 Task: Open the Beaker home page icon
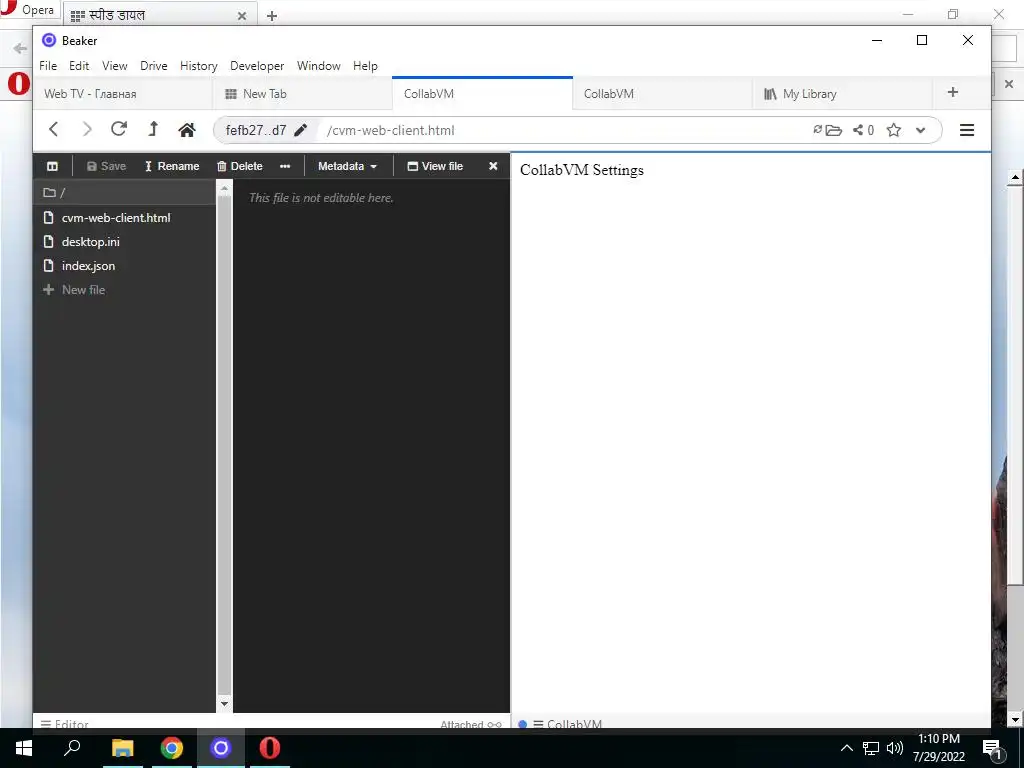tap(187, 129)
